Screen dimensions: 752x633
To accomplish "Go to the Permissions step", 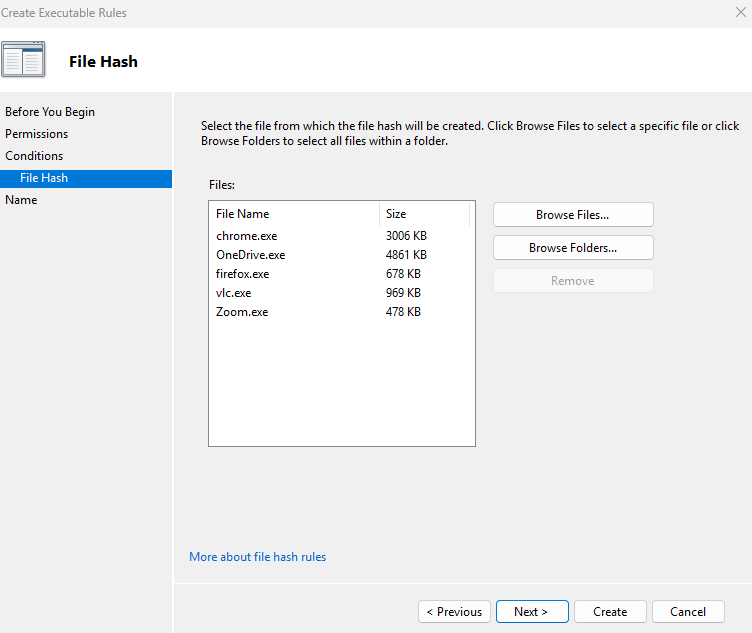I will click(37, 134).
